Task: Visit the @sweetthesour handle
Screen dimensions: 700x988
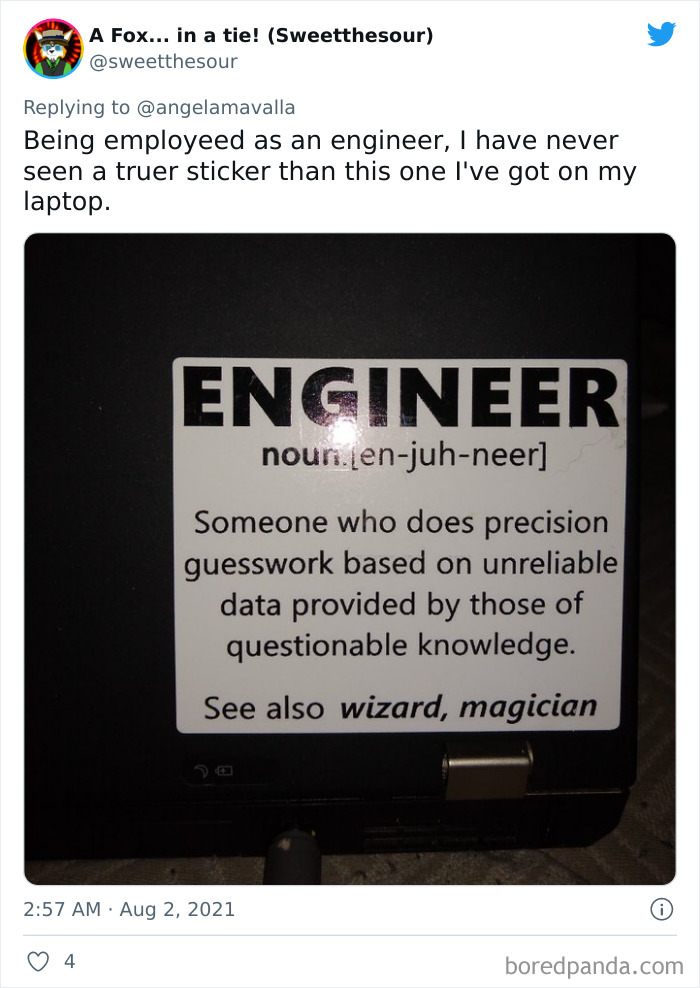Action: [163, 62]
